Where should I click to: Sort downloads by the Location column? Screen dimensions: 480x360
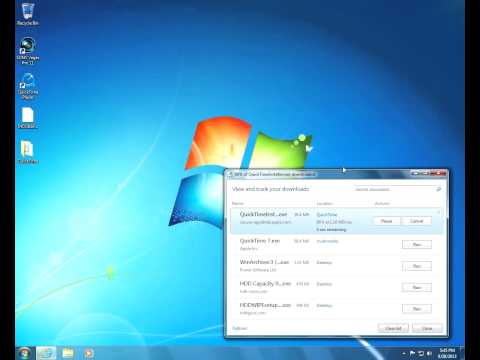(x=325, y=203)
